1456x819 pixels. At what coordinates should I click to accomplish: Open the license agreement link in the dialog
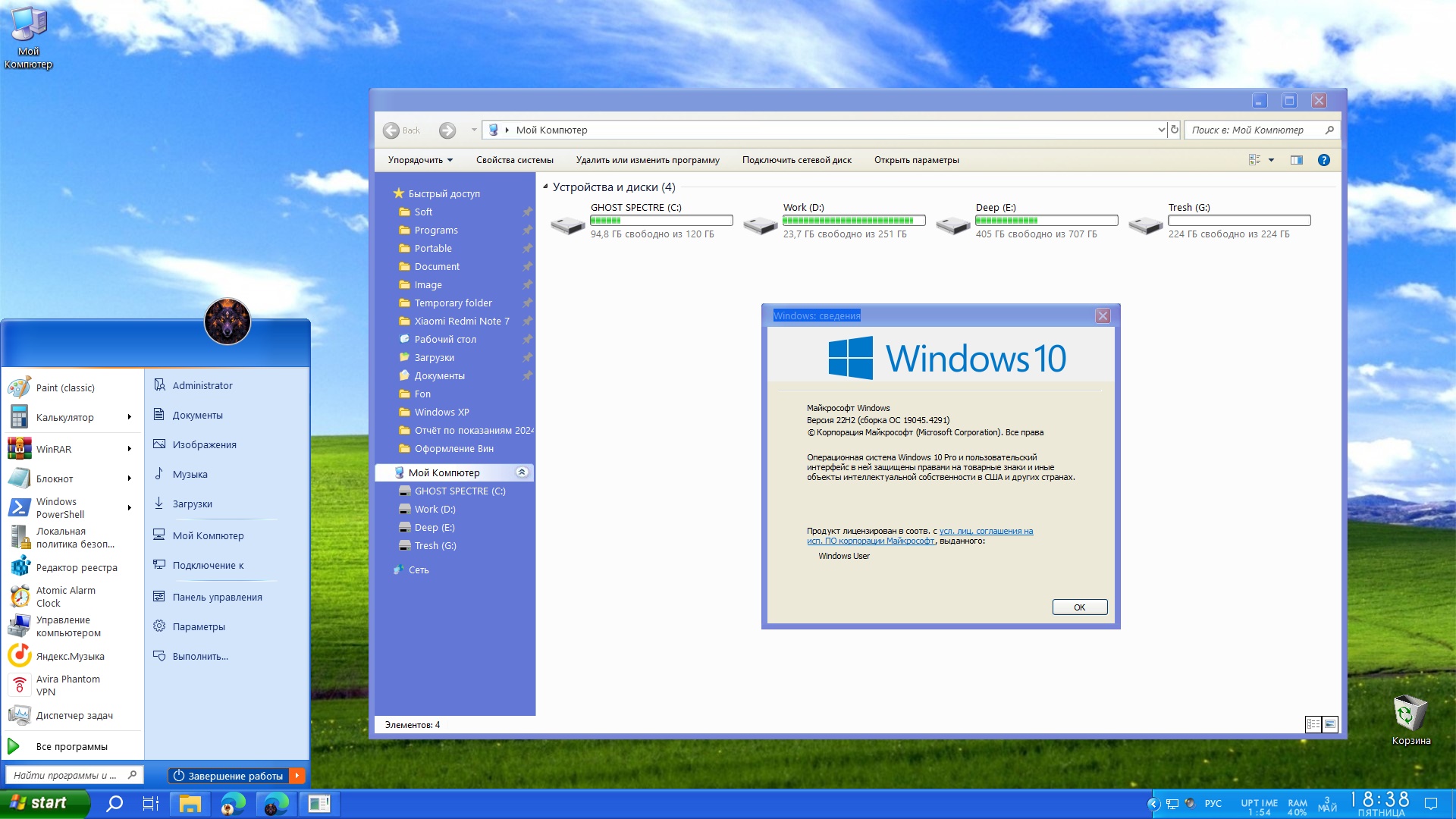click(x=920, y=535)
